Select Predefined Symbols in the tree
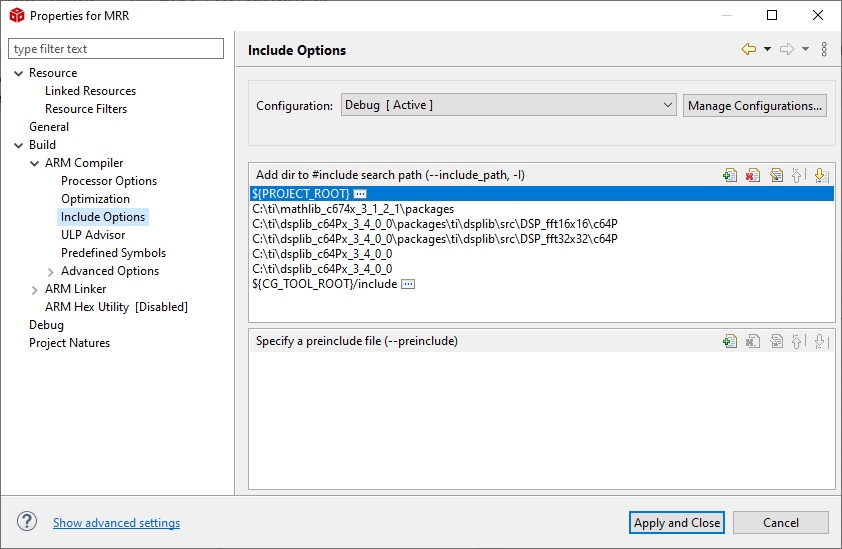The image size is (842, 549). point(113,253)
